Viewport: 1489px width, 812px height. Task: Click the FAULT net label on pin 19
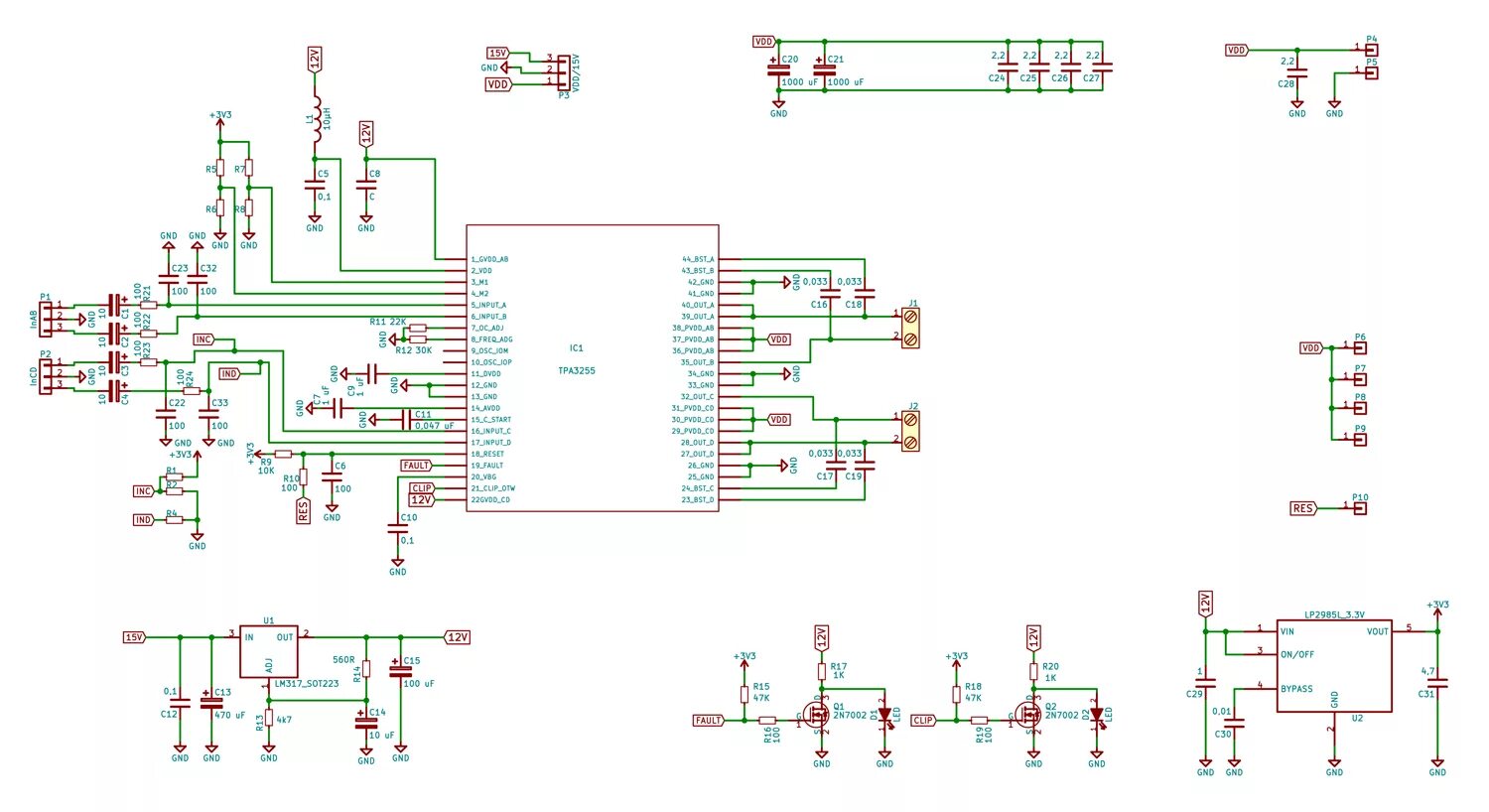pos(418,466)
